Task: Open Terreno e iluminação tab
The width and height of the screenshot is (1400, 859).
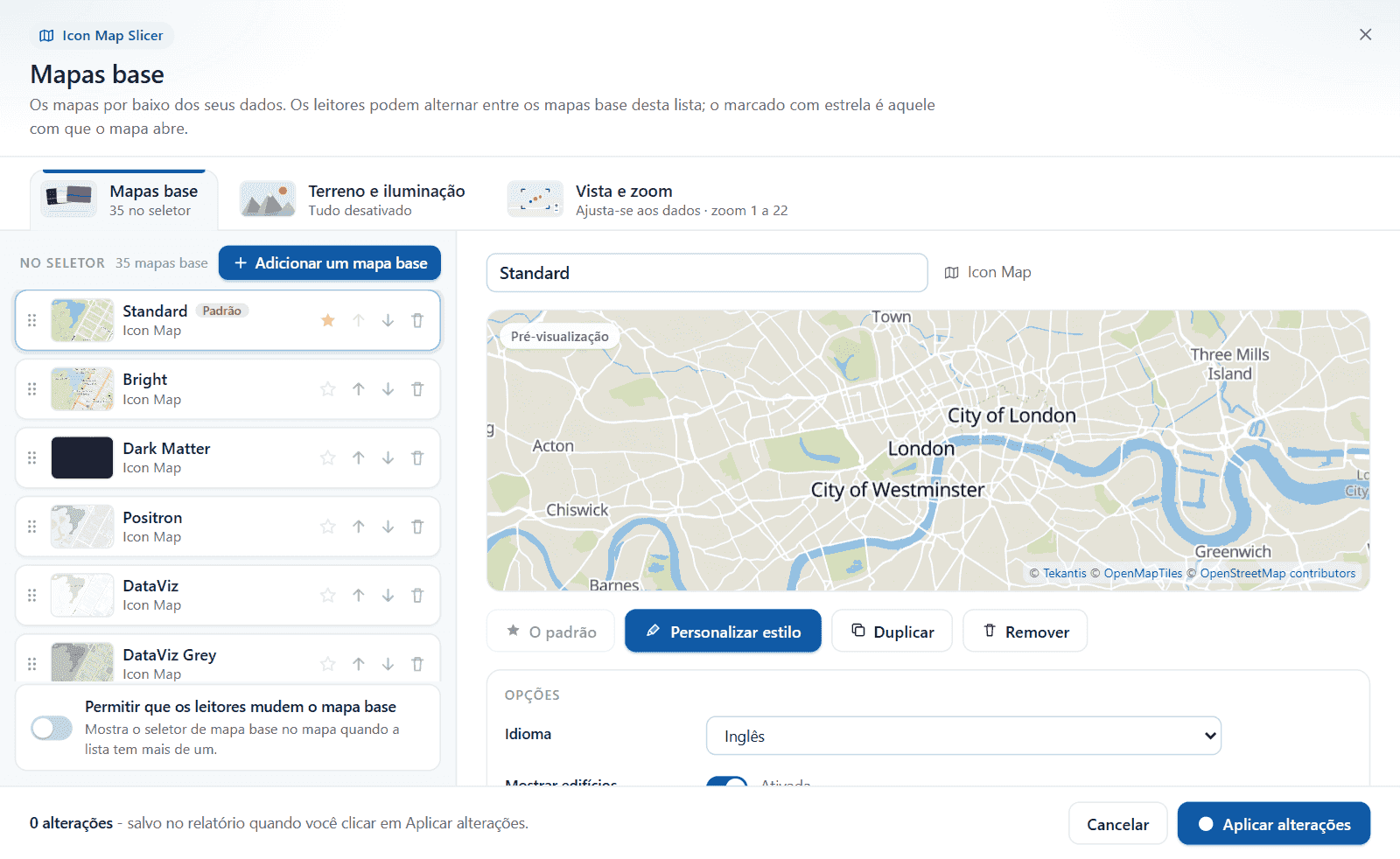Action: tap(353, 200)
